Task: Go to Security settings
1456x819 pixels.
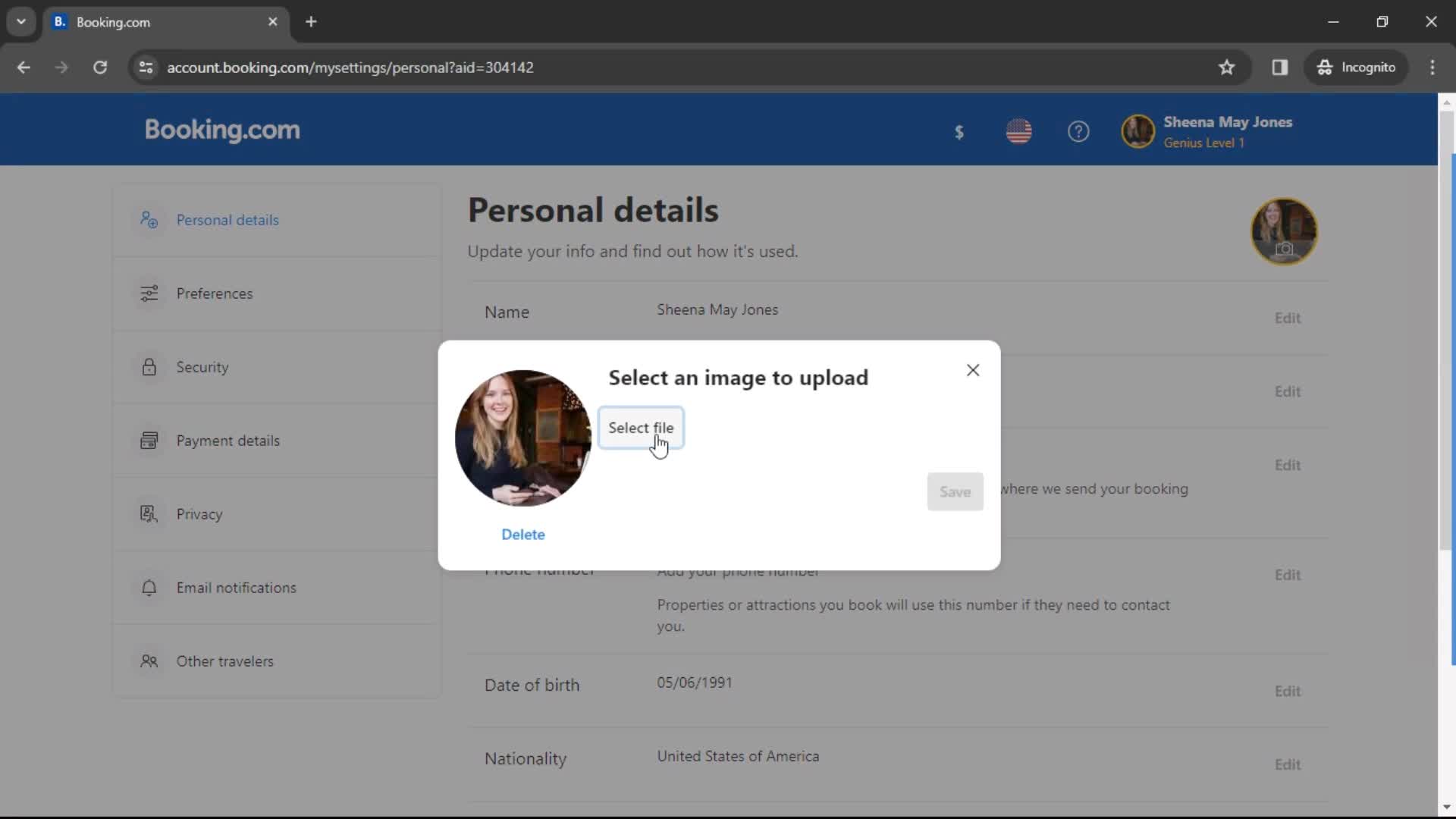Action: [x=277, y=367]
